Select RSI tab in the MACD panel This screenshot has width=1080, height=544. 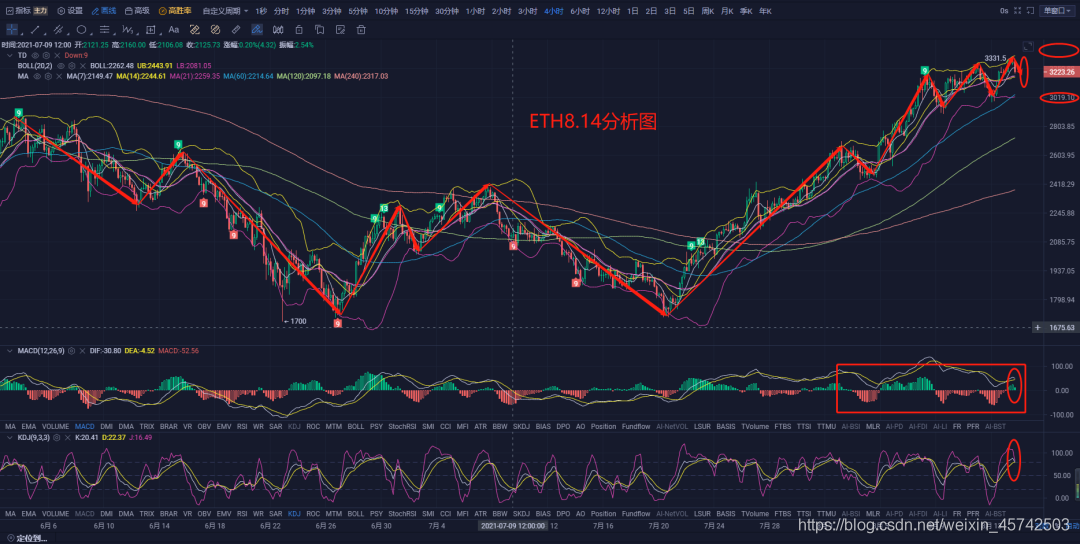[x=241, y=427]
